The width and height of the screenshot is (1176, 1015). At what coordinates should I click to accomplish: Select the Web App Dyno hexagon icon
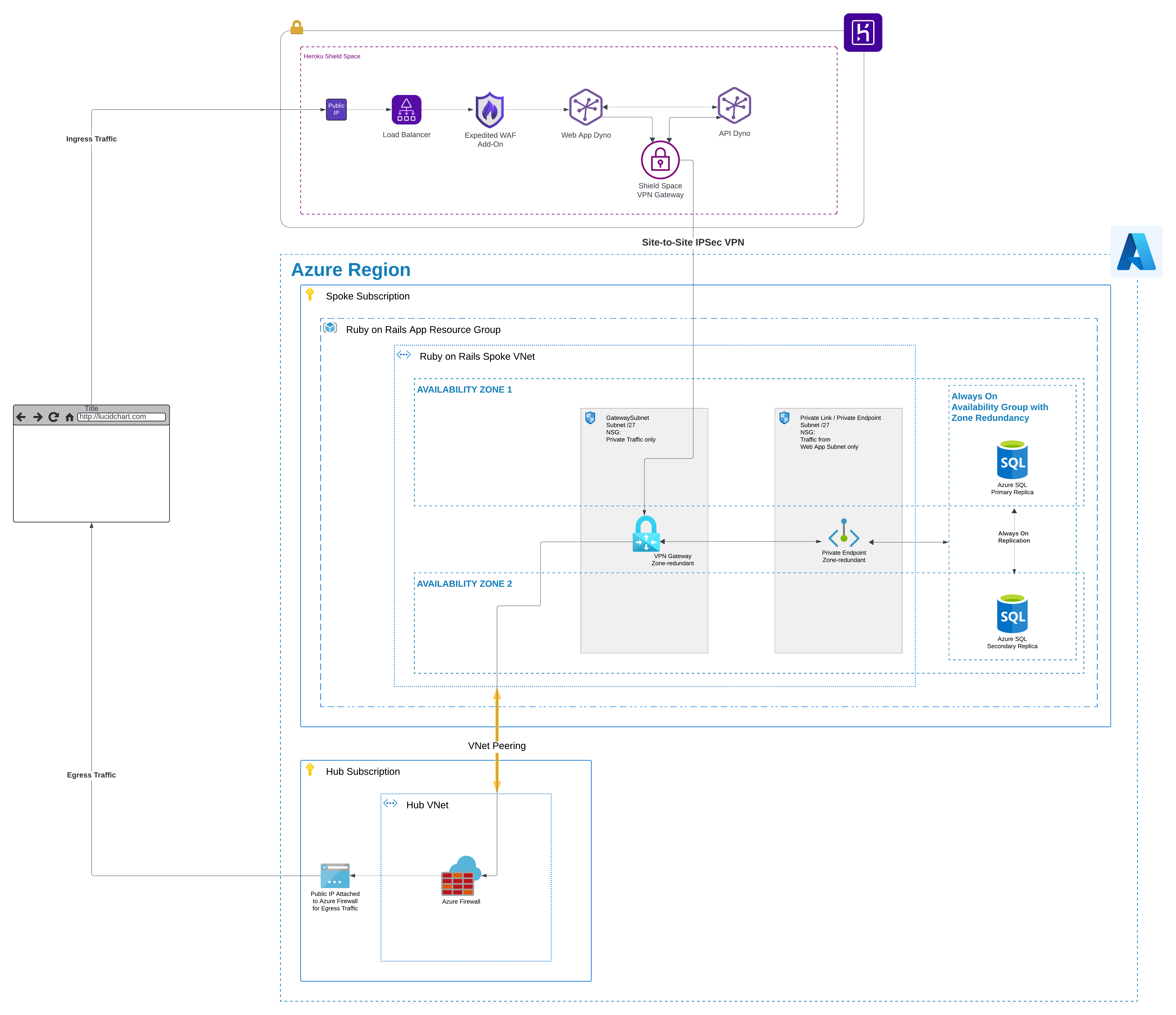(x=586, y=107)
